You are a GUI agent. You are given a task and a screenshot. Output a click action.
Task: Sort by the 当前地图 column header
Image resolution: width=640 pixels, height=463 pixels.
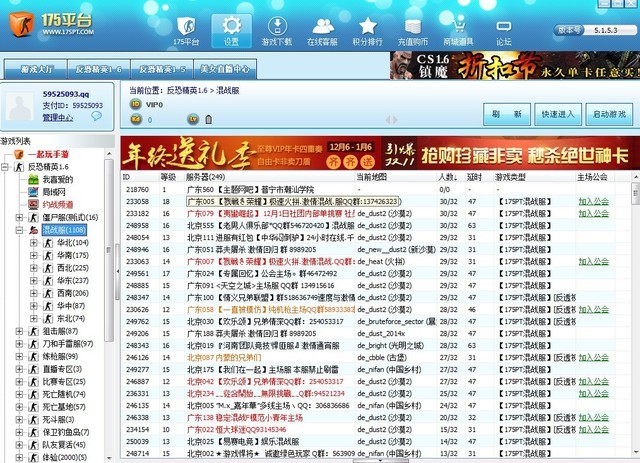pyautogui.click(x=396, y=177)
